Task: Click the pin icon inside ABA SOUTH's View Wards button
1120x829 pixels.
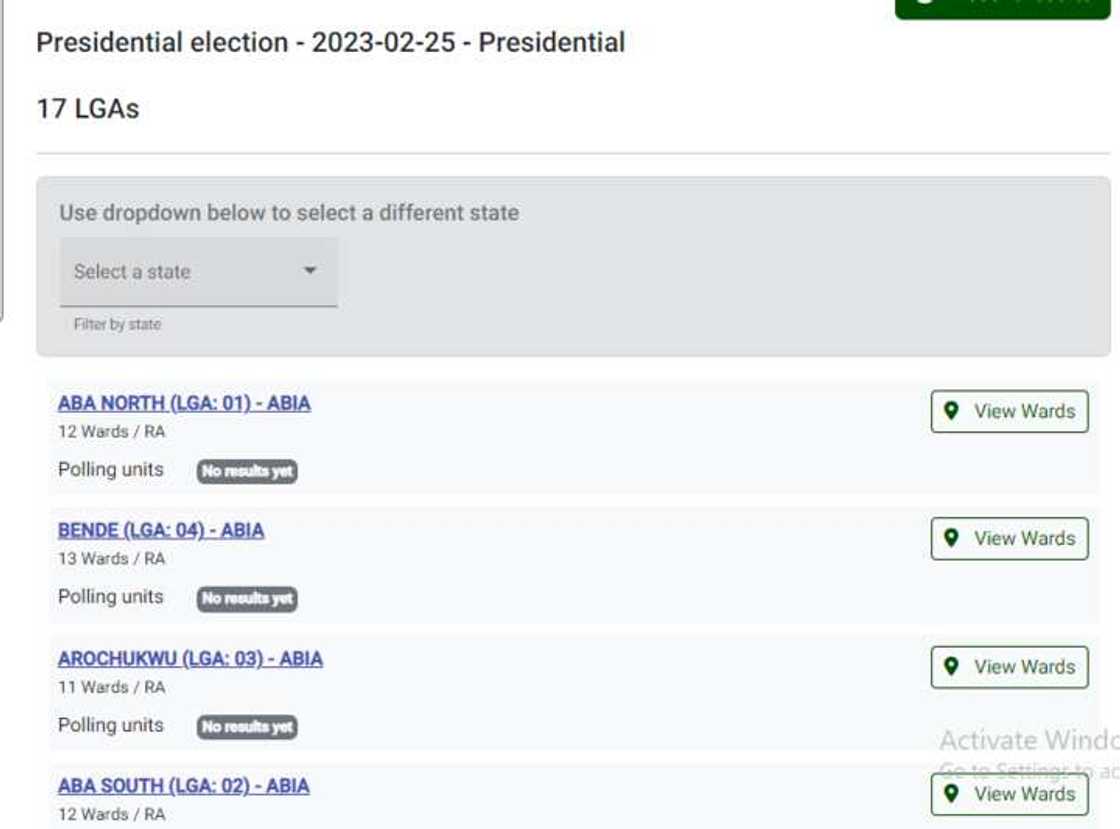Action: tap(953, 794)
